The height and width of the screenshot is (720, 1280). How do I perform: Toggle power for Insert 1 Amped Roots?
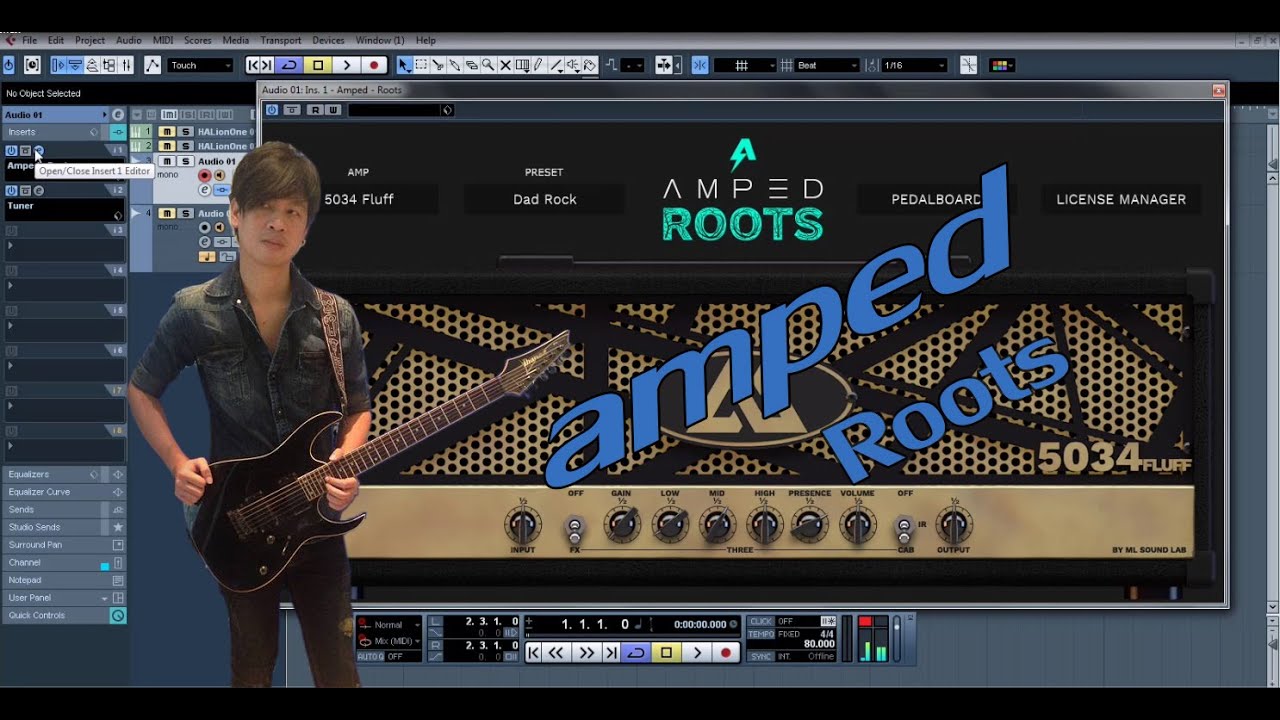coord(11,150)
